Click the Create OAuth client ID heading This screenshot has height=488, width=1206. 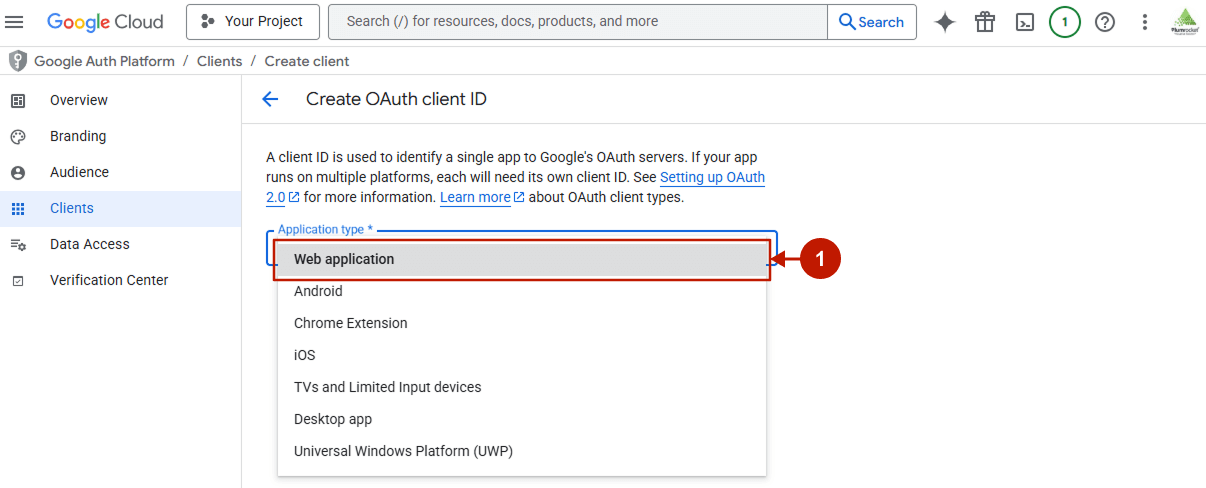(396, 99)
